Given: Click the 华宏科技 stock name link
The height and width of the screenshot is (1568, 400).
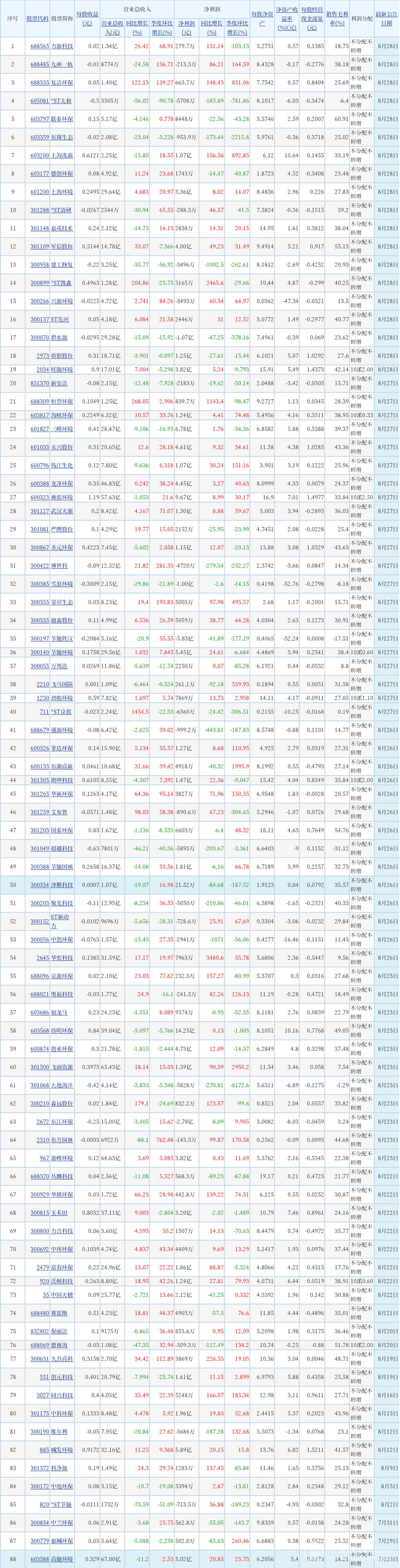Looking at the screenshot, I should click(x=62, y=958).
